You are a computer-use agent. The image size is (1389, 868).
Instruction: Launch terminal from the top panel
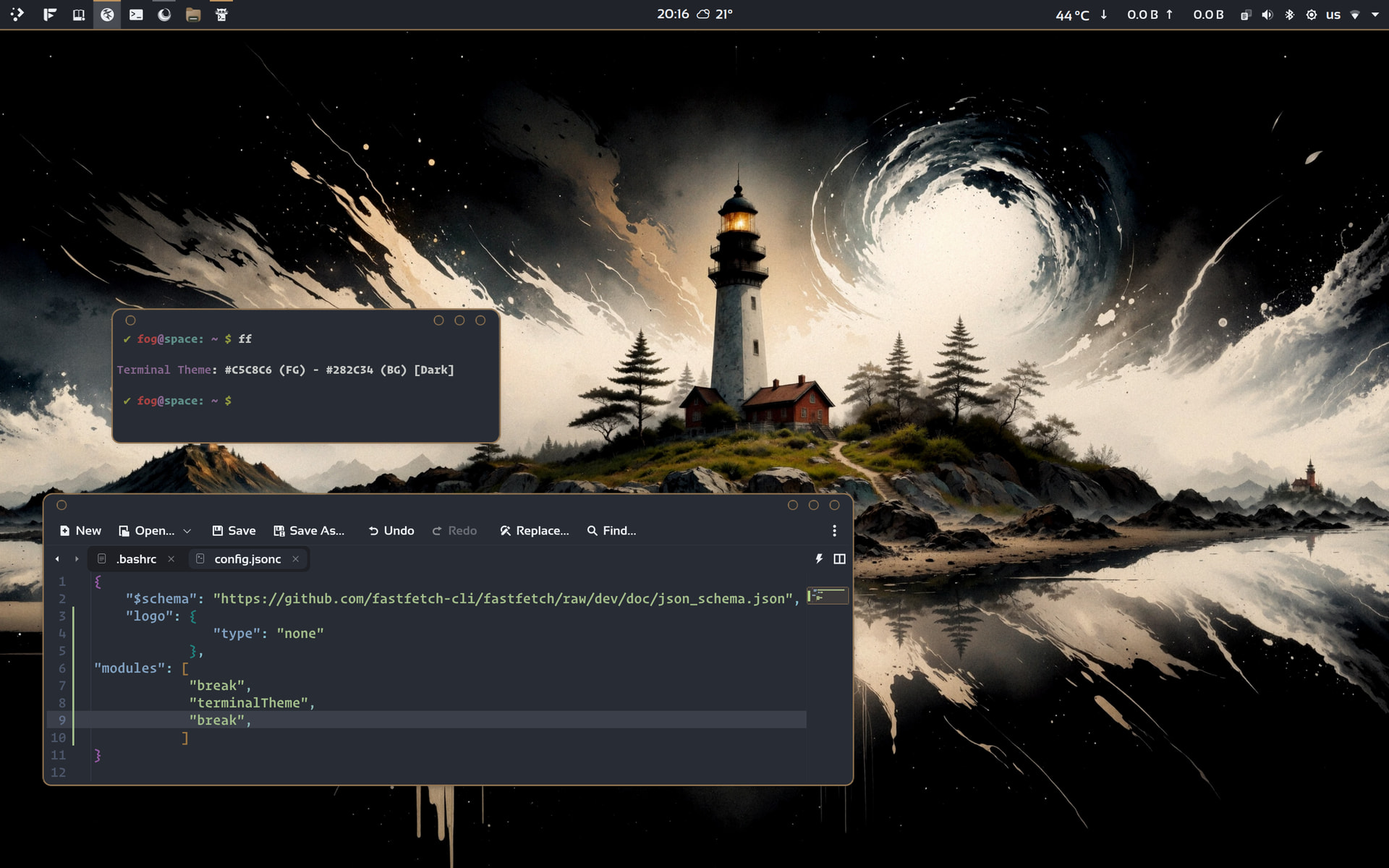[x=136, y=14]
